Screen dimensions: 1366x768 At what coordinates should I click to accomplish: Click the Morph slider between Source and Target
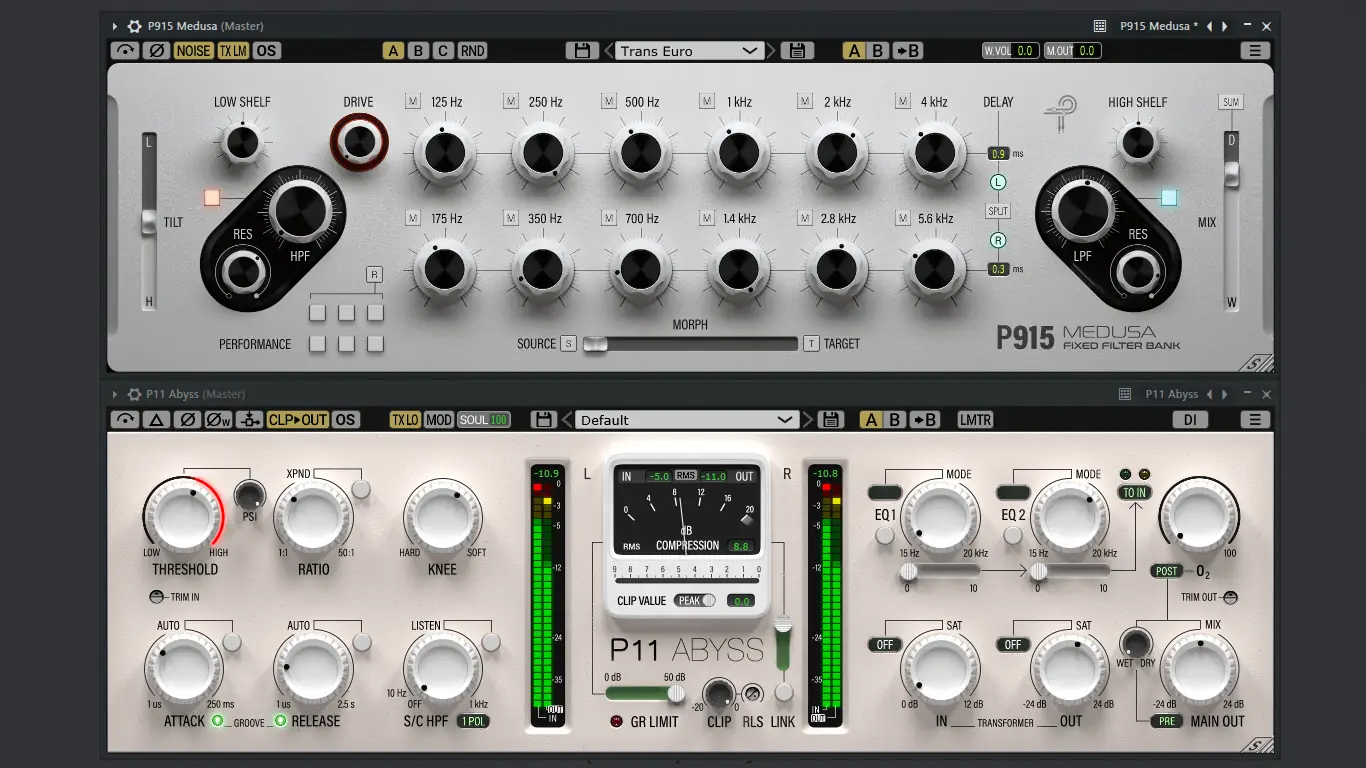point(690,344)
